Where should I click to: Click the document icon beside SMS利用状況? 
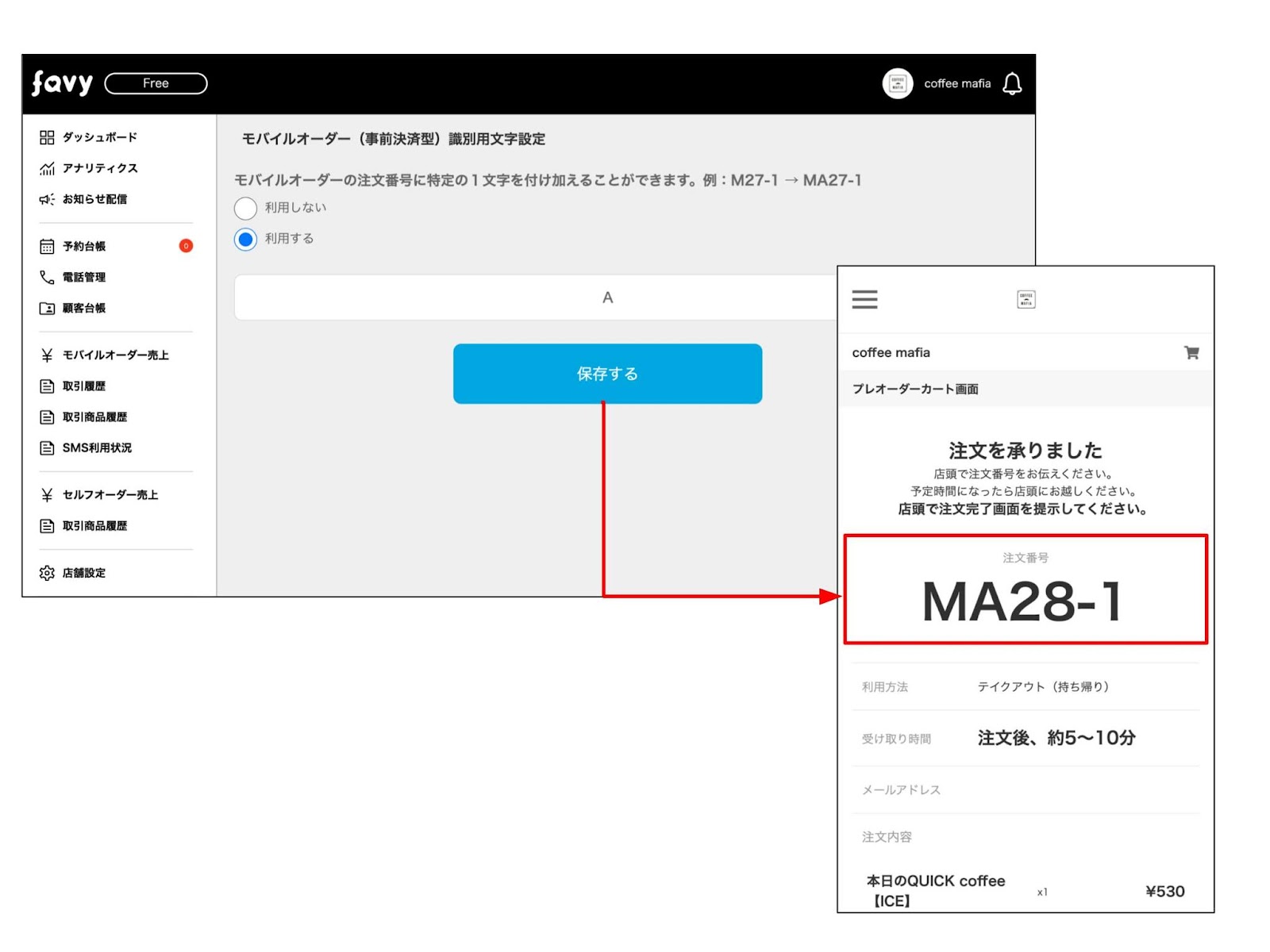pyautogui.click(x=47, y=447)
